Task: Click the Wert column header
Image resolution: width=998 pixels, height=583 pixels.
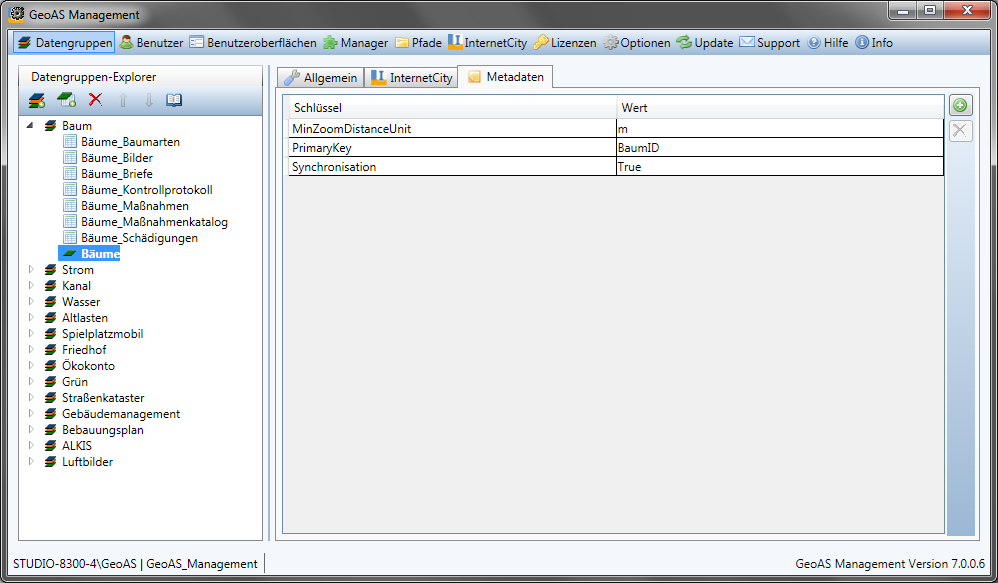Action: click(780, 108)
